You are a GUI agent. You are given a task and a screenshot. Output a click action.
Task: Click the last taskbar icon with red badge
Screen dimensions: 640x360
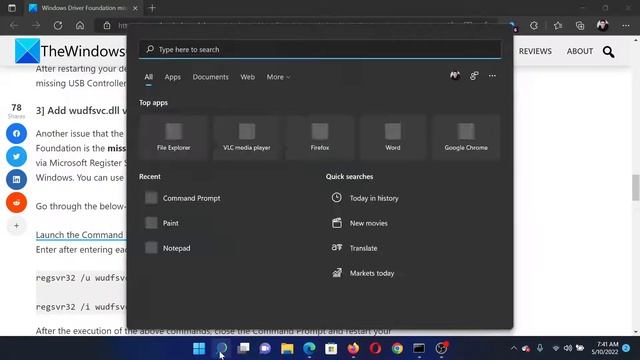coord(441,348)
